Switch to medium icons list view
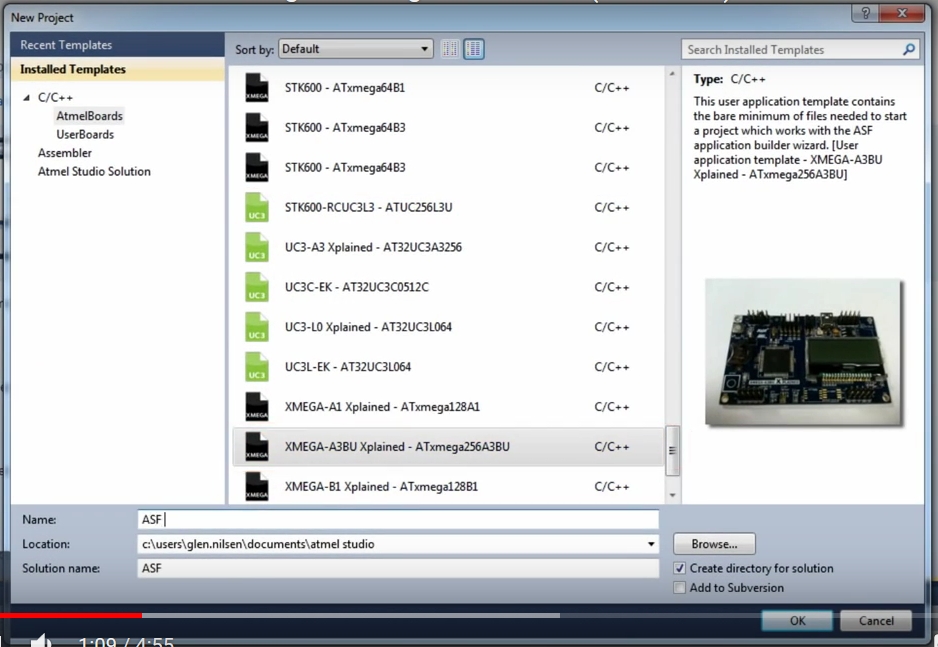This screenshot has width=938, height=647. coord(474,49)
